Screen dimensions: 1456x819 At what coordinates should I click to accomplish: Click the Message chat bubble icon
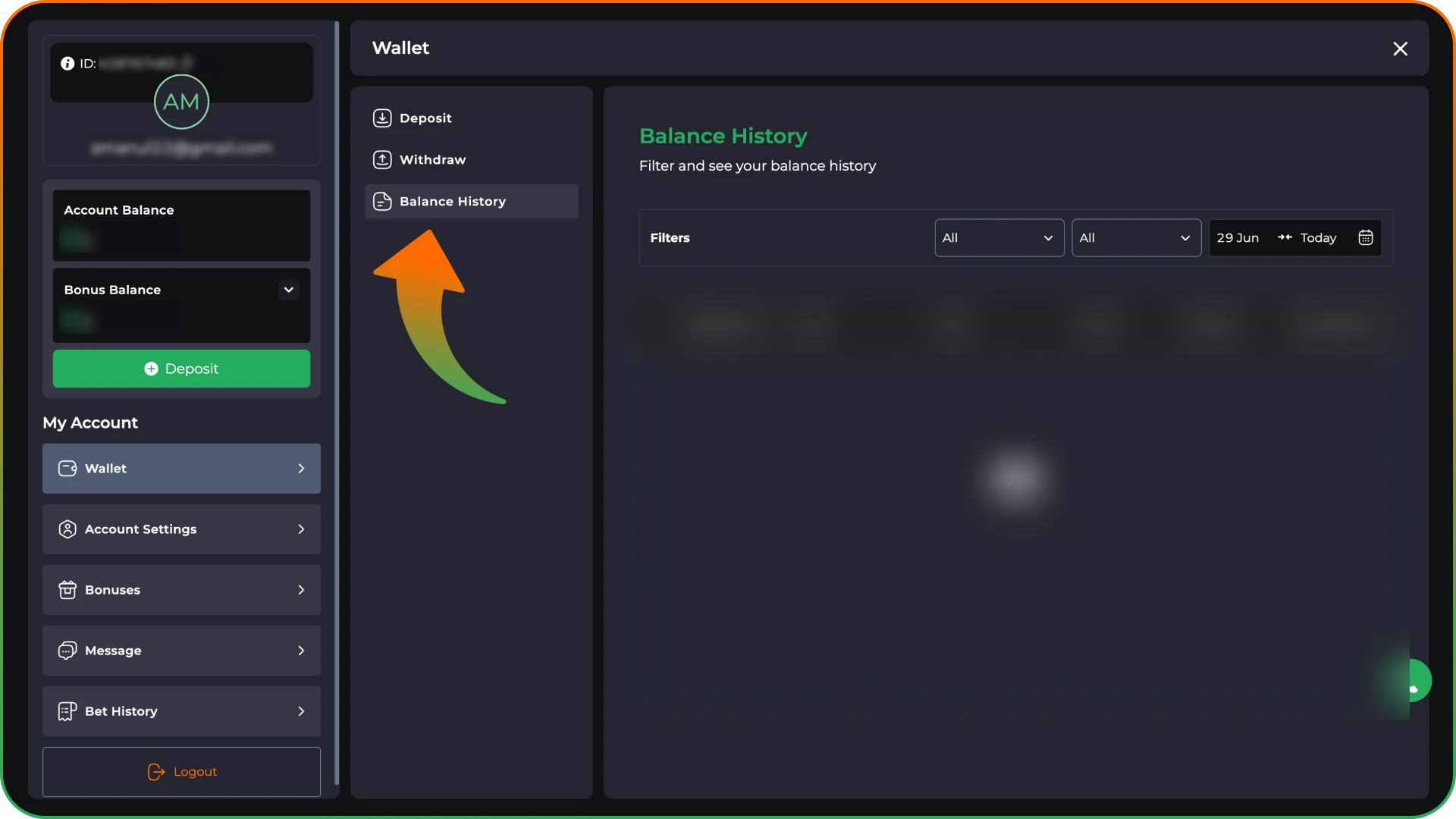point(67,651)
